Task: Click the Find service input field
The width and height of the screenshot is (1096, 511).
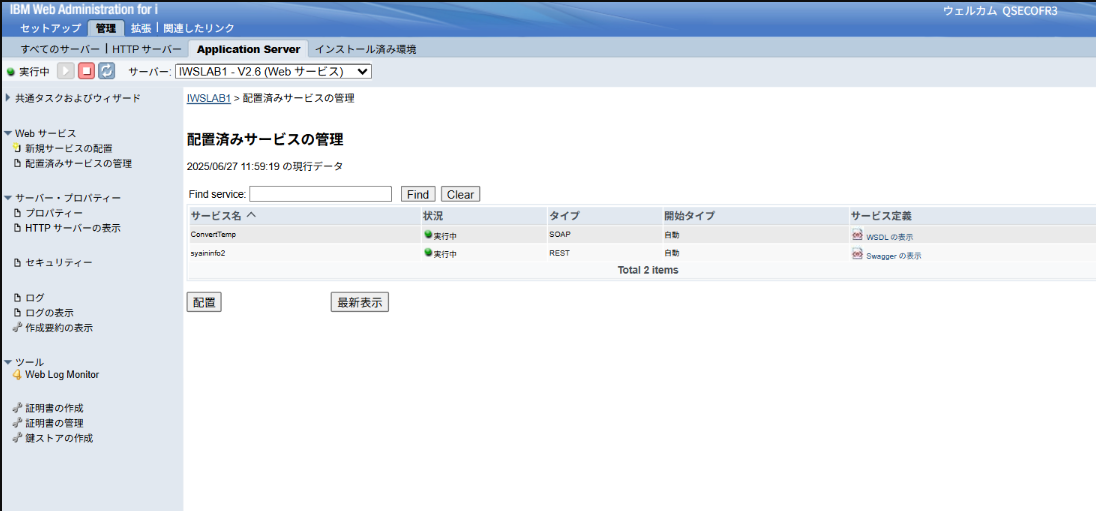Action: tap(320, 194)
